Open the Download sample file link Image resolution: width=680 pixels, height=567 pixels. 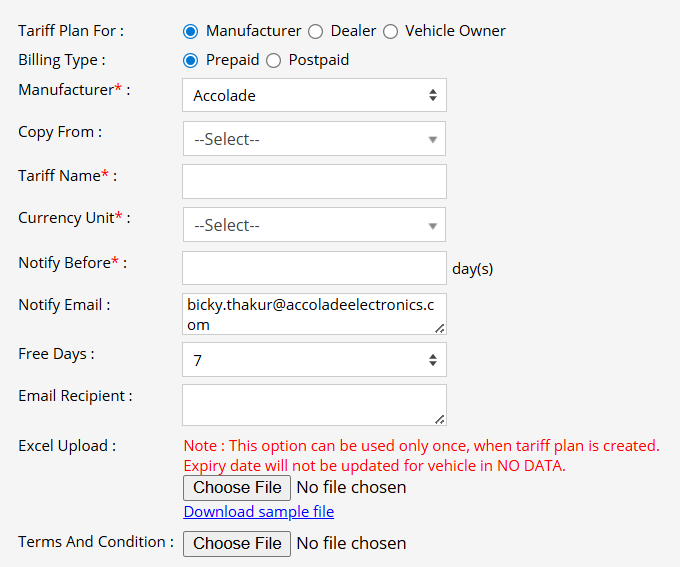[x=259, y=512]
